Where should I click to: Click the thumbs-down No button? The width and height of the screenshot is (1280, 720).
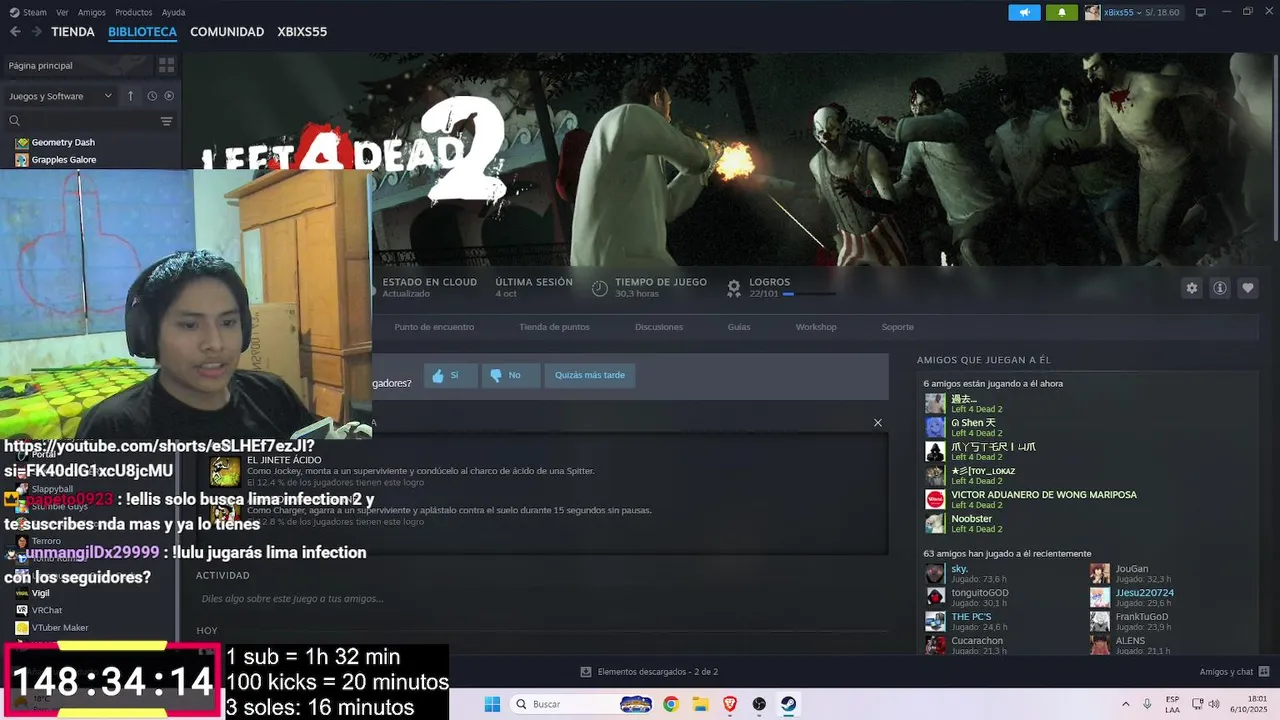pyautogui.click(x=510, y=375)
